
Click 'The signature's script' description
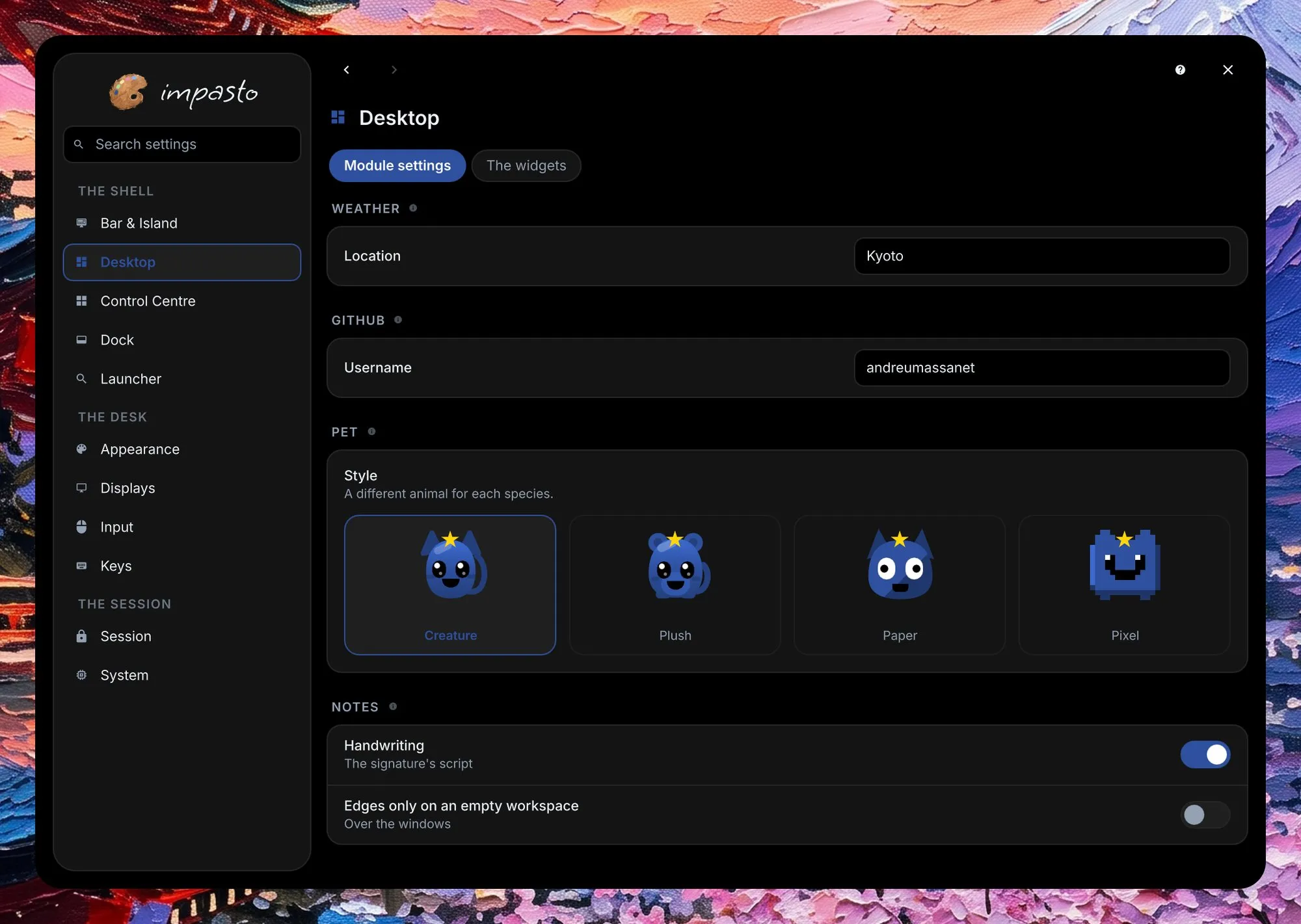409,763
